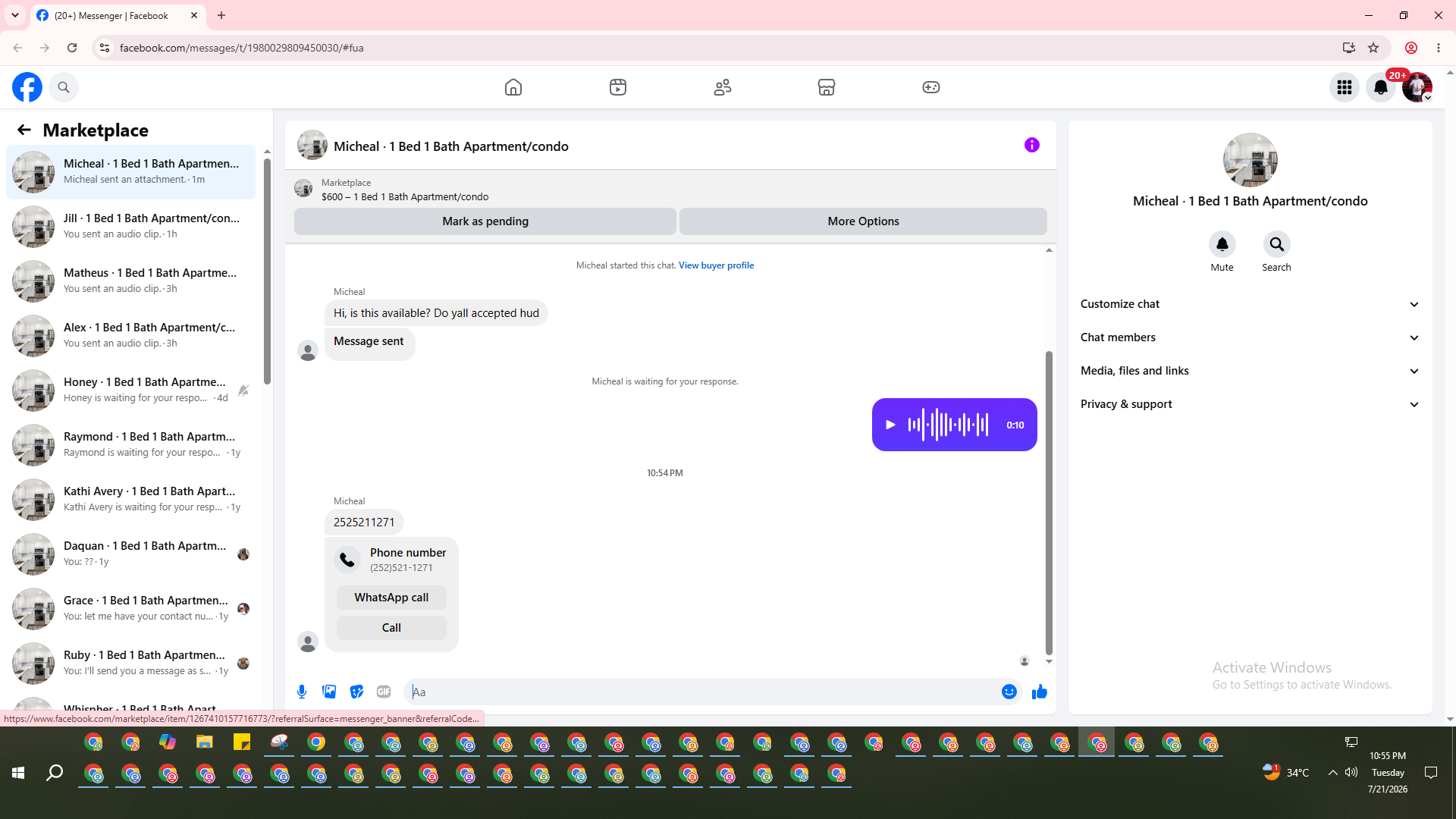Open the Jill conversation
1456x819 pixels.
[x=130, y=226]
